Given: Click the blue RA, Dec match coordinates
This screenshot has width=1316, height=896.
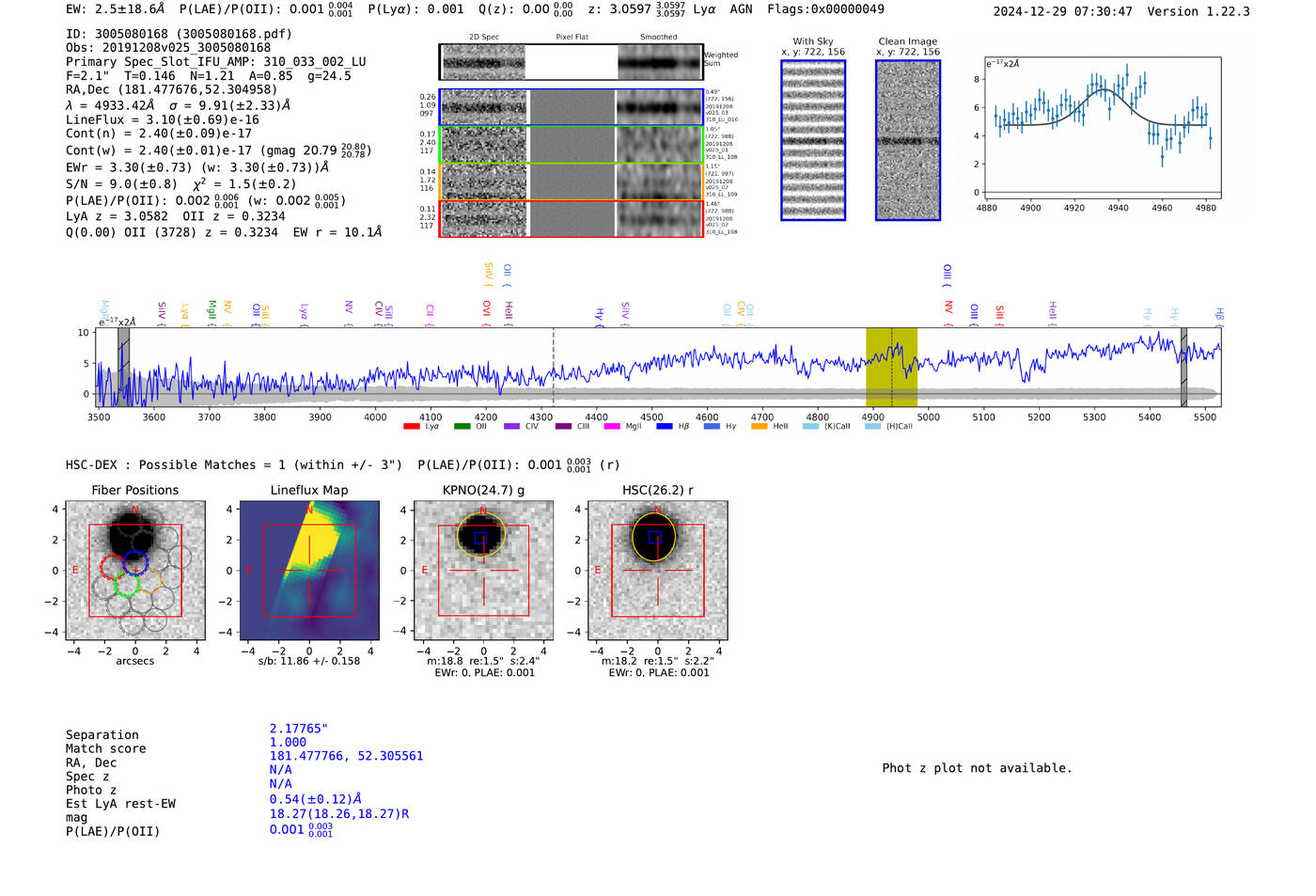Looking at the screenshot, I should (x=346, y=756).
